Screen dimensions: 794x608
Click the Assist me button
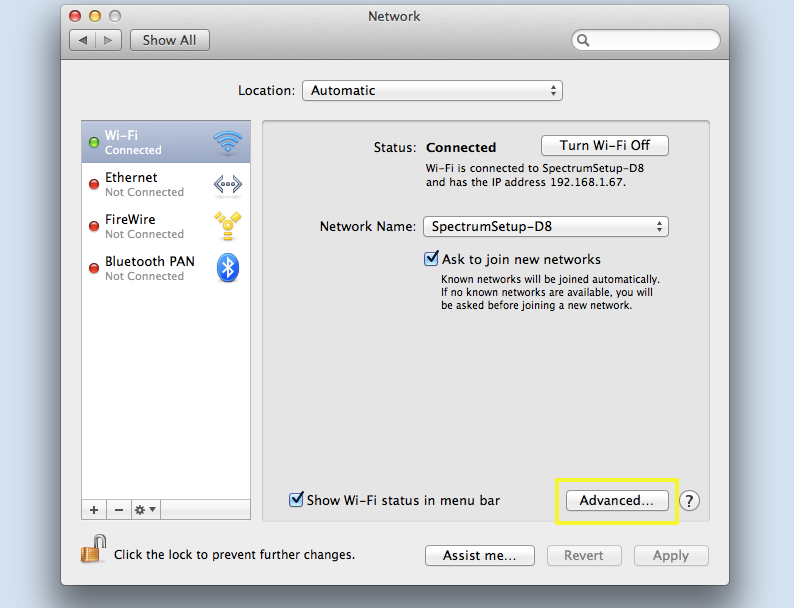click(480, 555)
